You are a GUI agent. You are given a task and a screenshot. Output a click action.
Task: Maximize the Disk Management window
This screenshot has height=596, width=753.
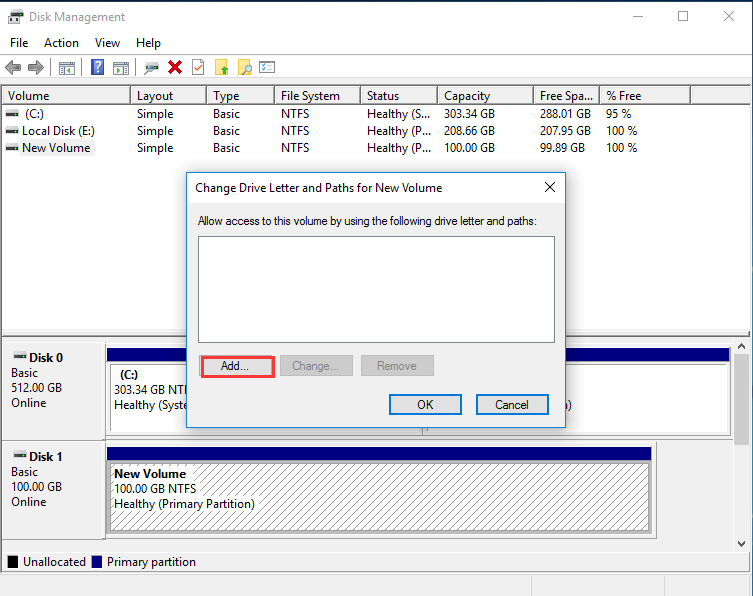tap(683, 16)
